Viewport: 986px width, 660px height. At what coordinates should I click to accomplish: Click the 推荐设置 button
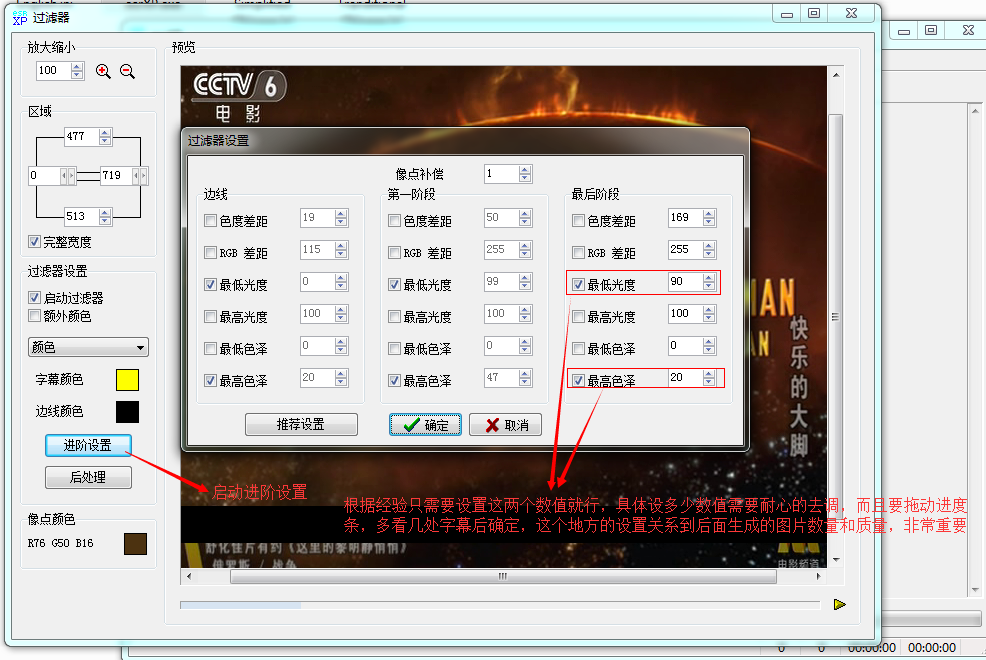click(x=300, y=425)
